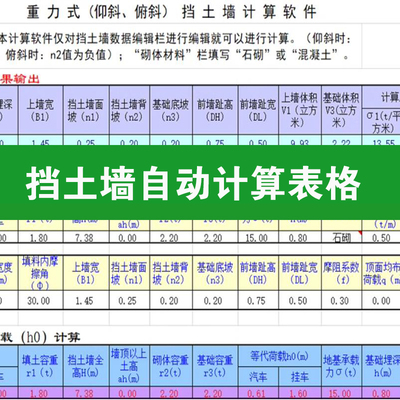Select the purple header 上墙宽(B1)
The image size is (400, 400).
point(40,110)
